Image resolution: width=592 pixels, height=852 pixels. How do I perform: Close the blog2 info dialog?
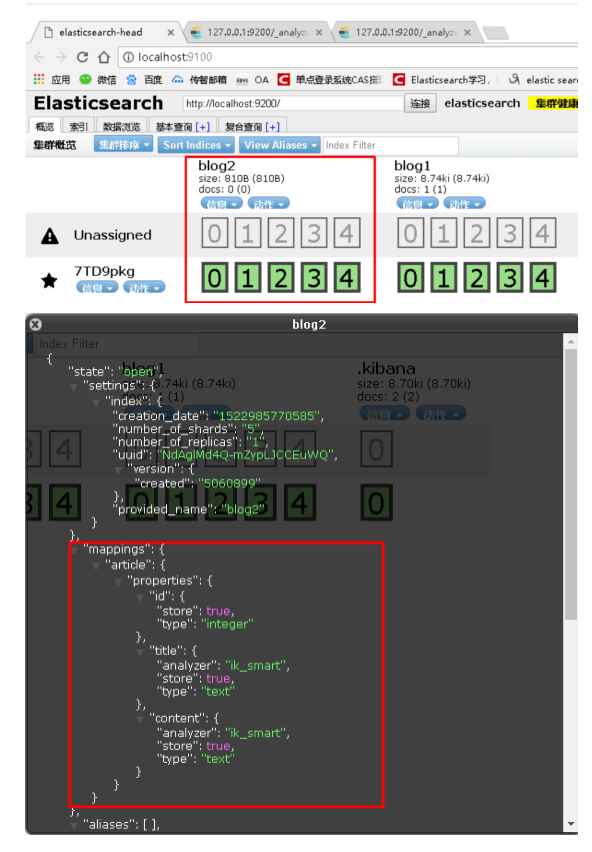35,324
